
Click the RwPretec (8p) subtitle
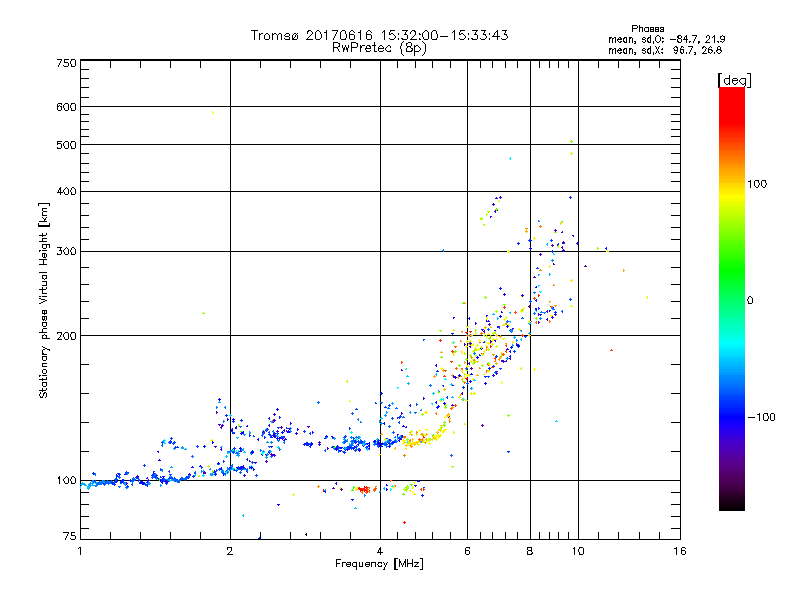(379, 48)
